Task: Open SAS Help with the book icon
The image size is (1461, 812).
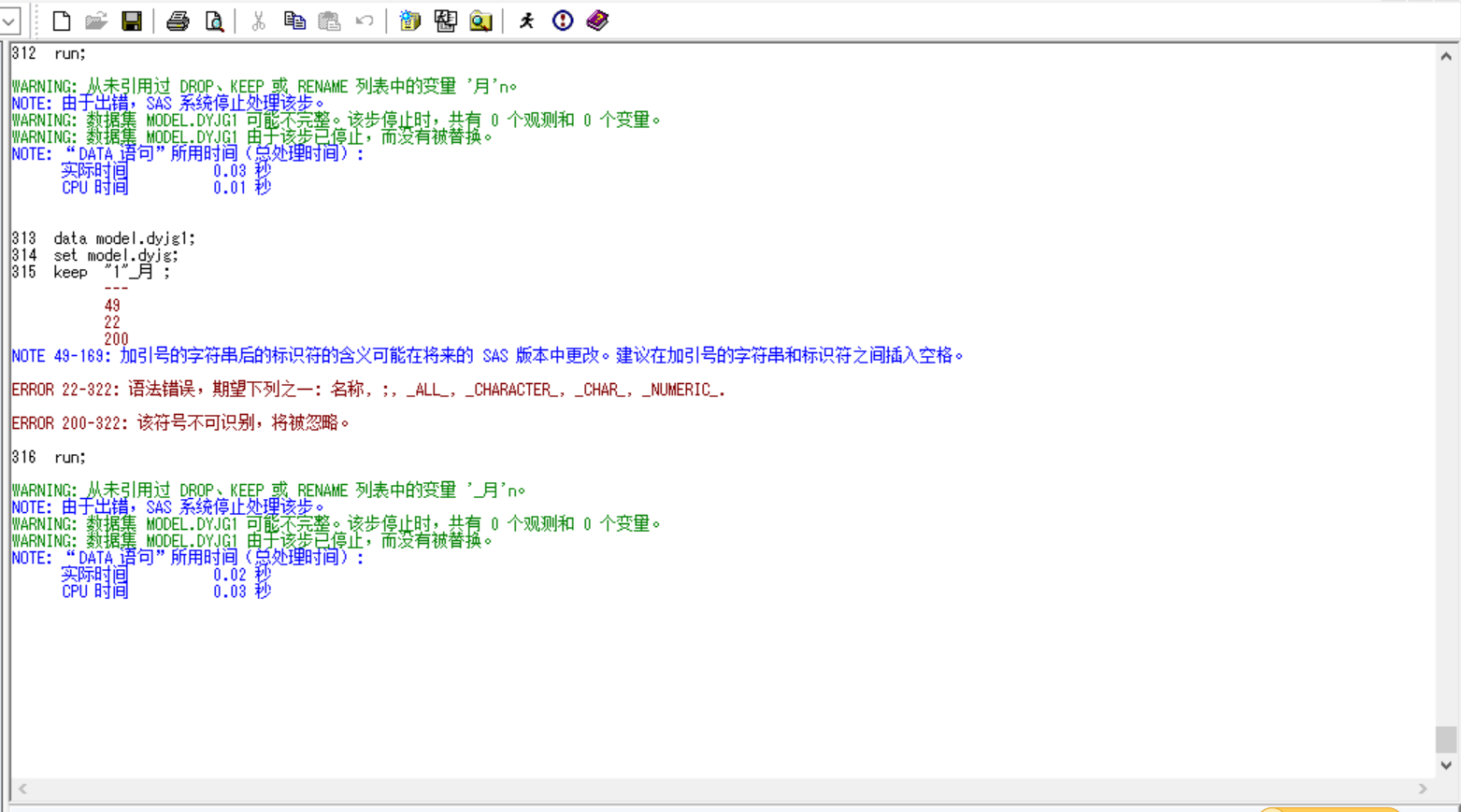Action: [597, 21]
